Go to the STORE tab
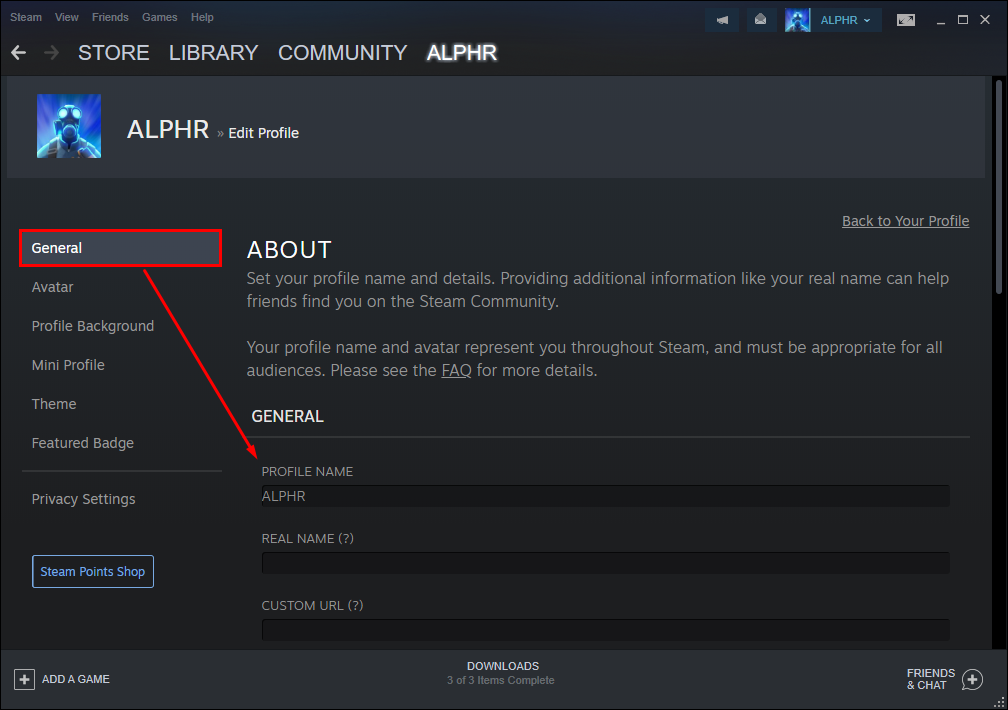The image size is (1008, 710). click(x=114, y=53)
